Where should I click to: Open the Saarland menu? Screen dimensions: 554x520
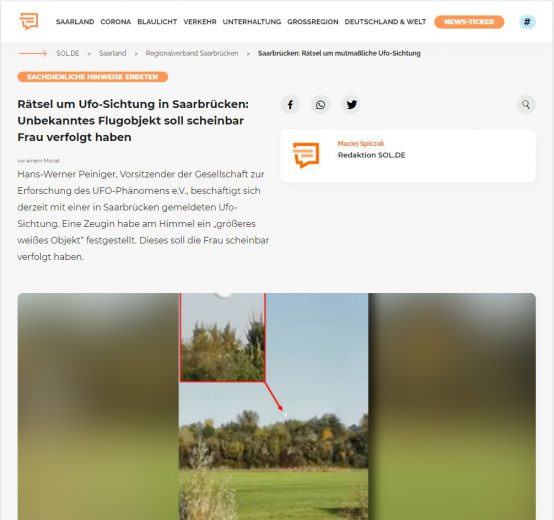tap(75, 22)
